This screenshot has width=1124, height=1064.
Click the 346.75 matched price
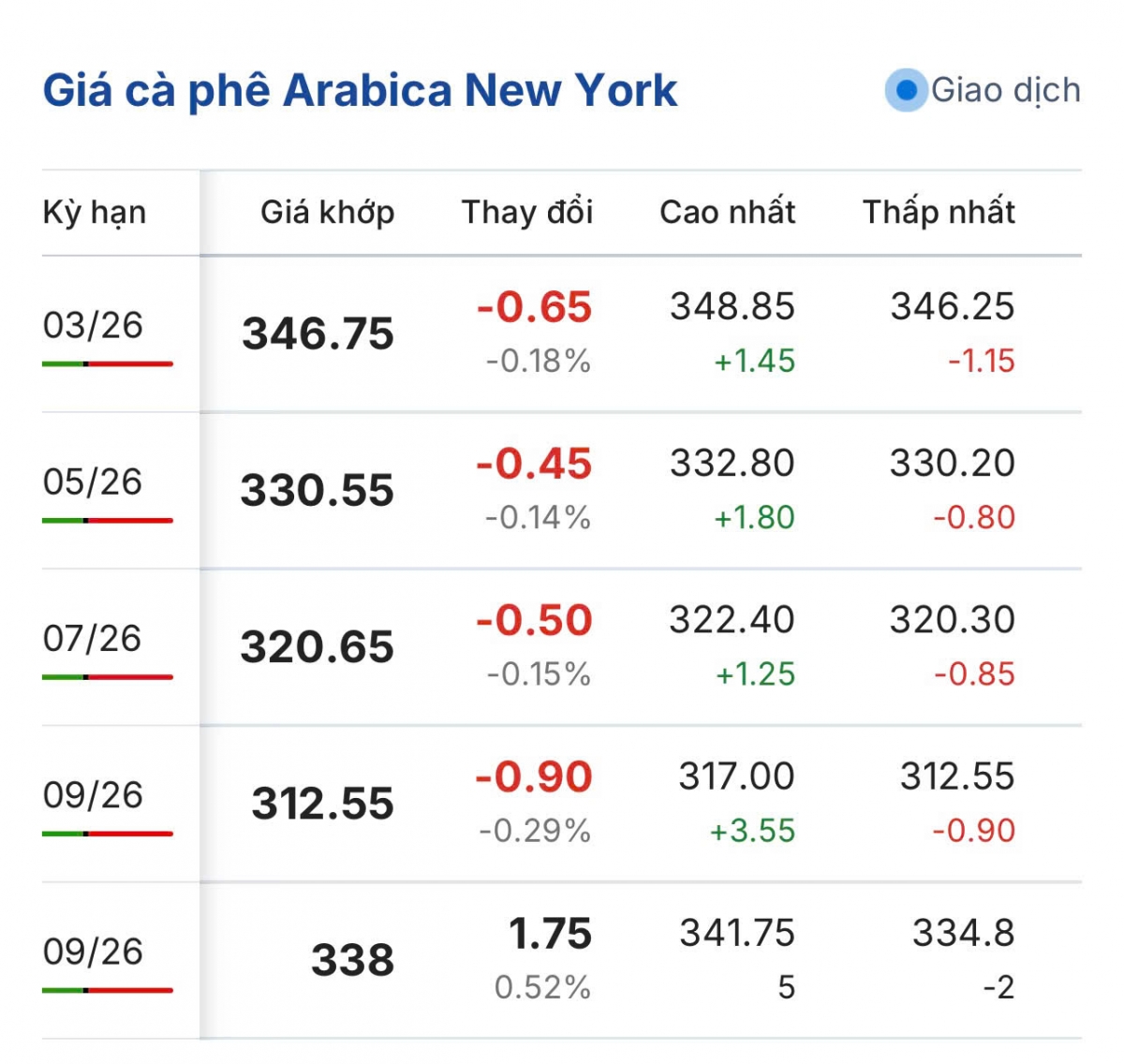click(x=318, y=334)
